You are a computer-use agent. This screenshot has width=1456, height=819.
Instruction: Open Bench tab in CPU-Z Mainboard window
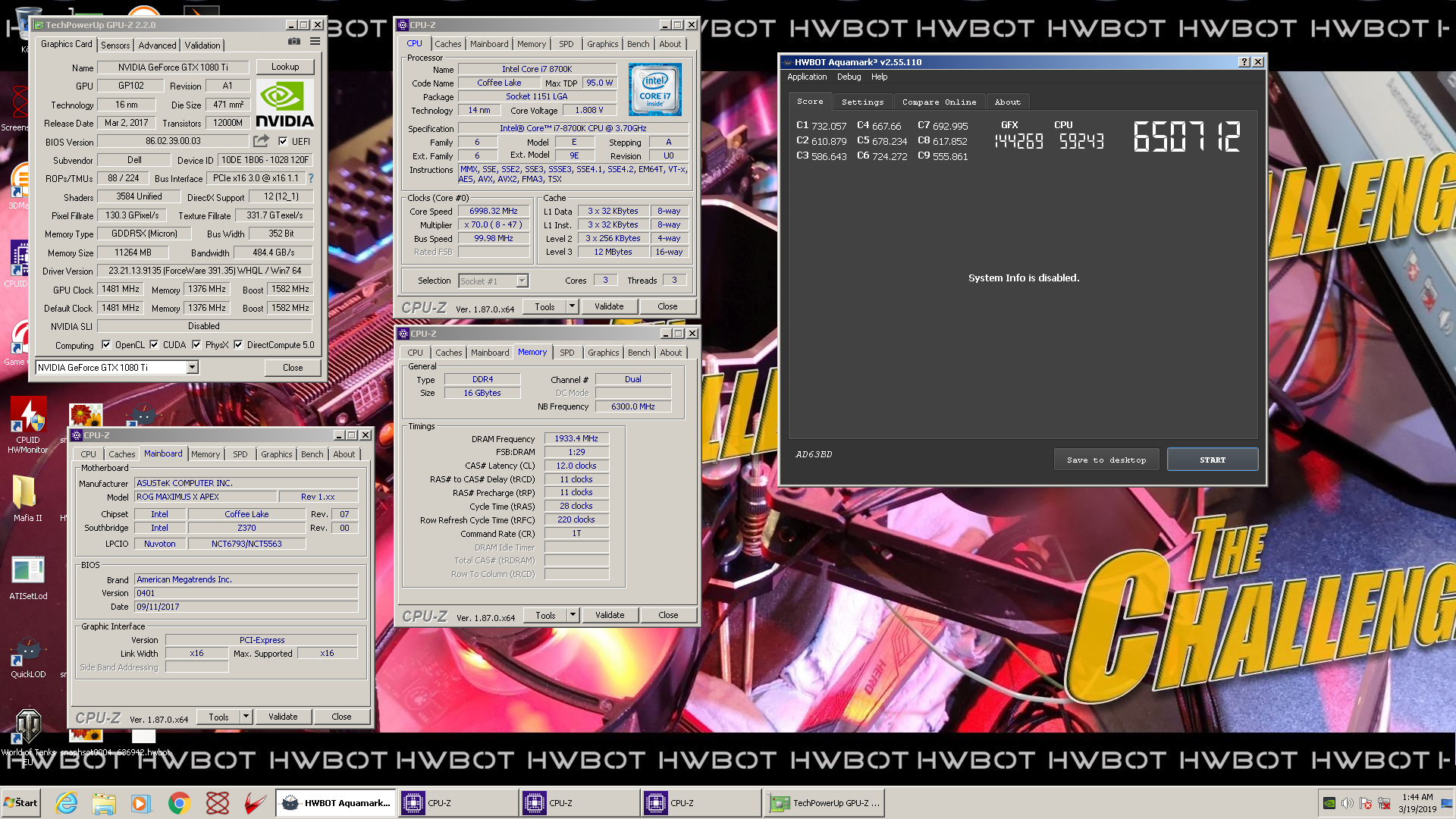click(312, 454)
